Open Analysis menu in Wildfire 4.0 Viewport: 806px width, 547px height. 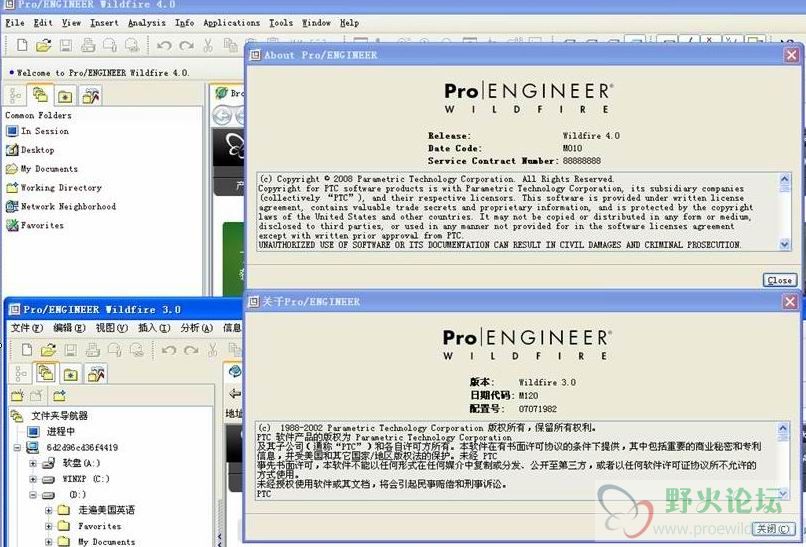click(x=146, y=23)
